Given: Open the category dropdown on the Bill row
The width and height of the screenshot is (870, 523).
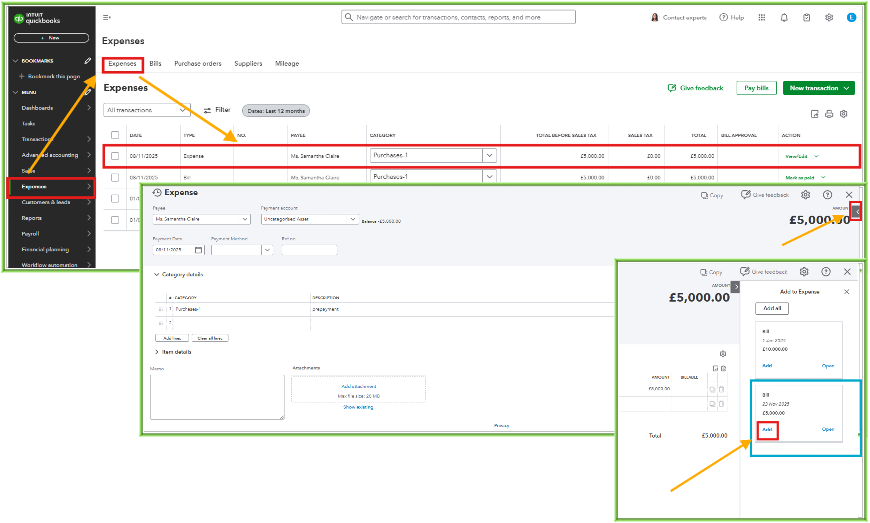Looking at the screenshot, I should click(x=489, y=177).
